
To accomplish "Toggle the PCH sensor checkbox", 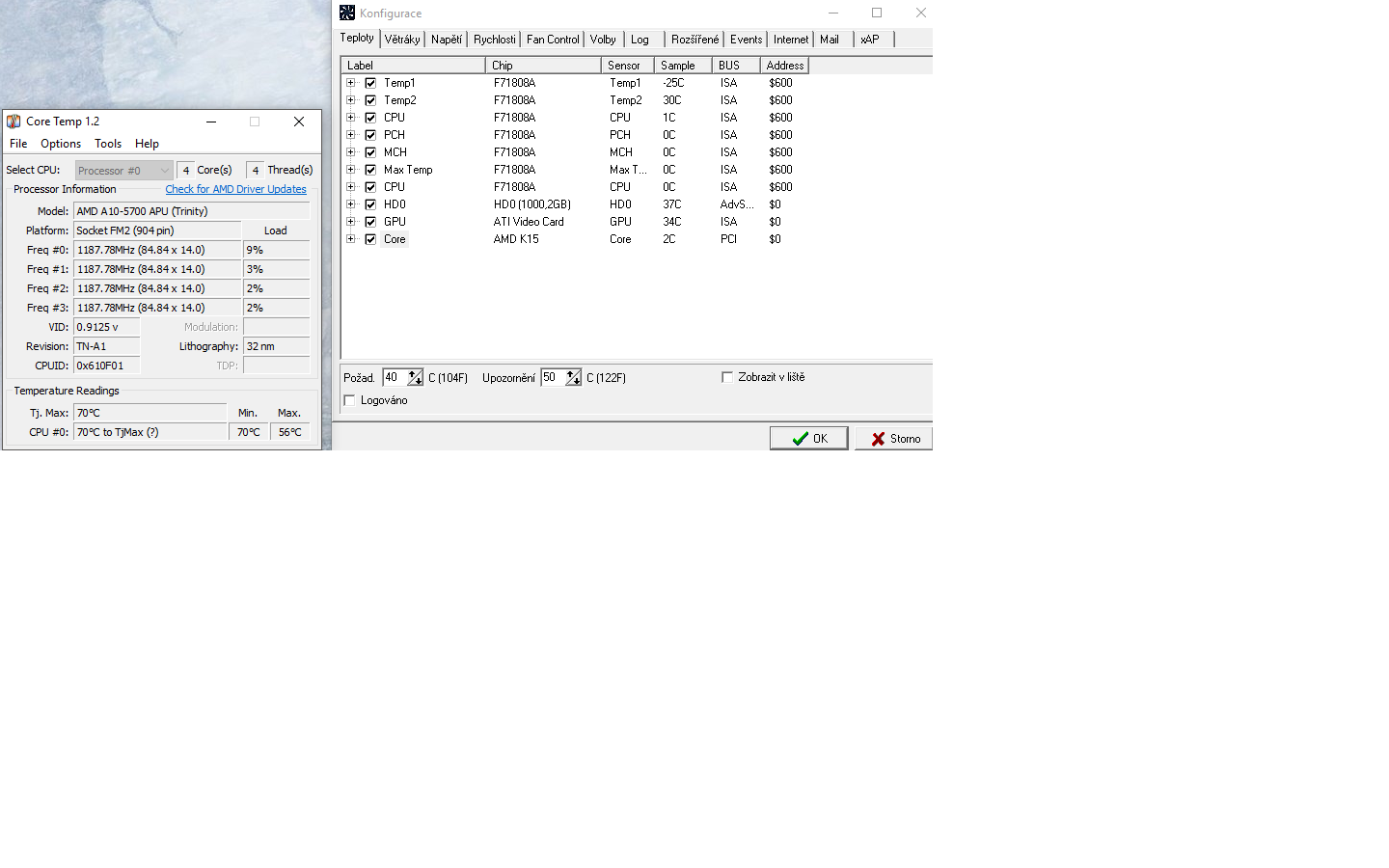I will [370, 135].
